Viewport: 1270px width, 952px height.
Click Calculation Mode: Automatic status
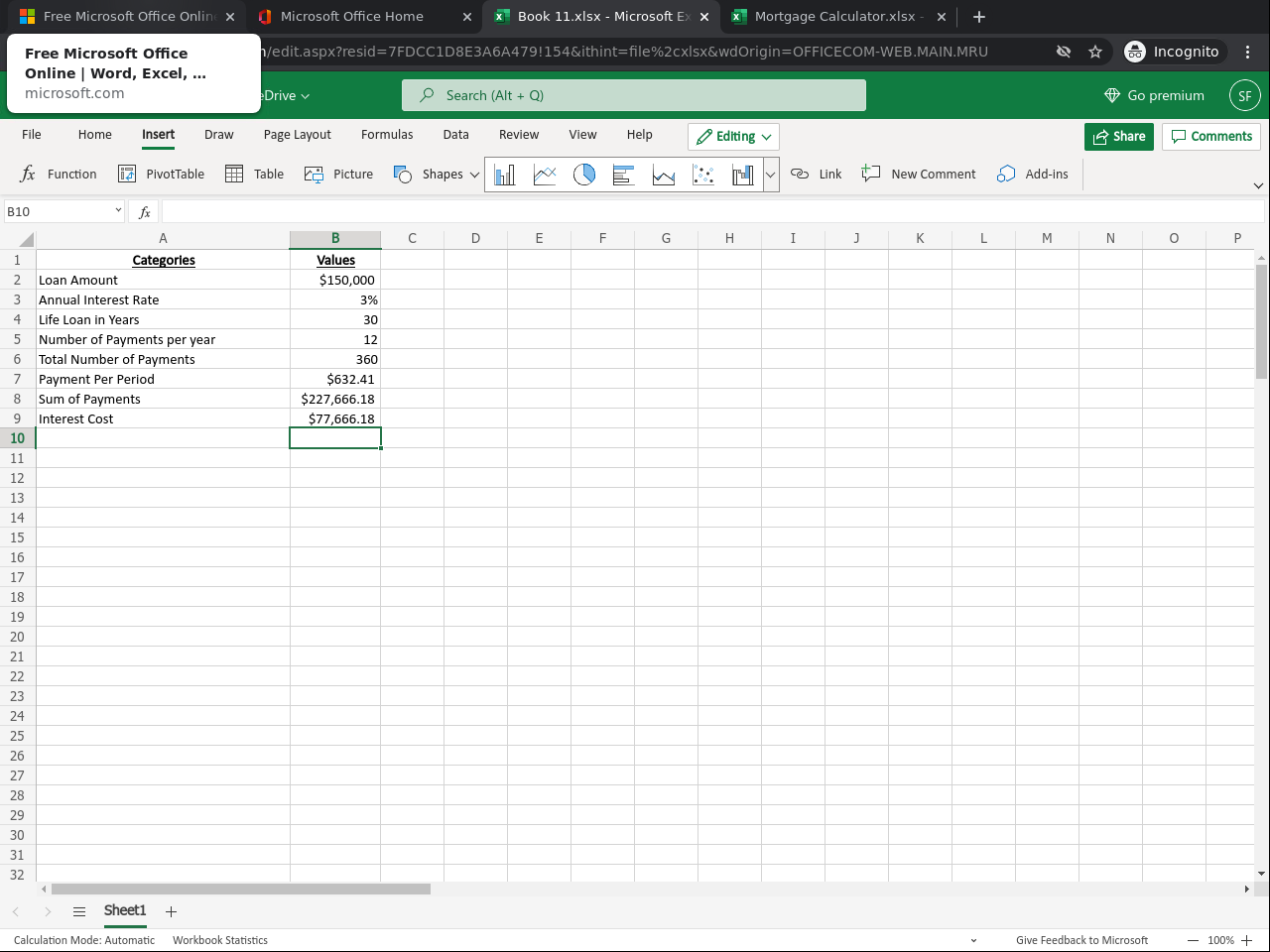(x=84, y=940)
